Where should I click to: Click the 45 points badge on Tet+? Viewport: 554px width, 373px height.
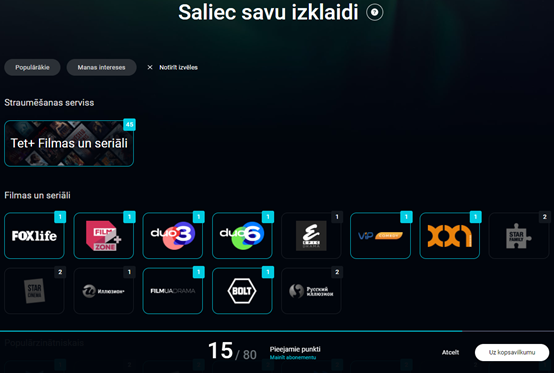pos(129,125)
